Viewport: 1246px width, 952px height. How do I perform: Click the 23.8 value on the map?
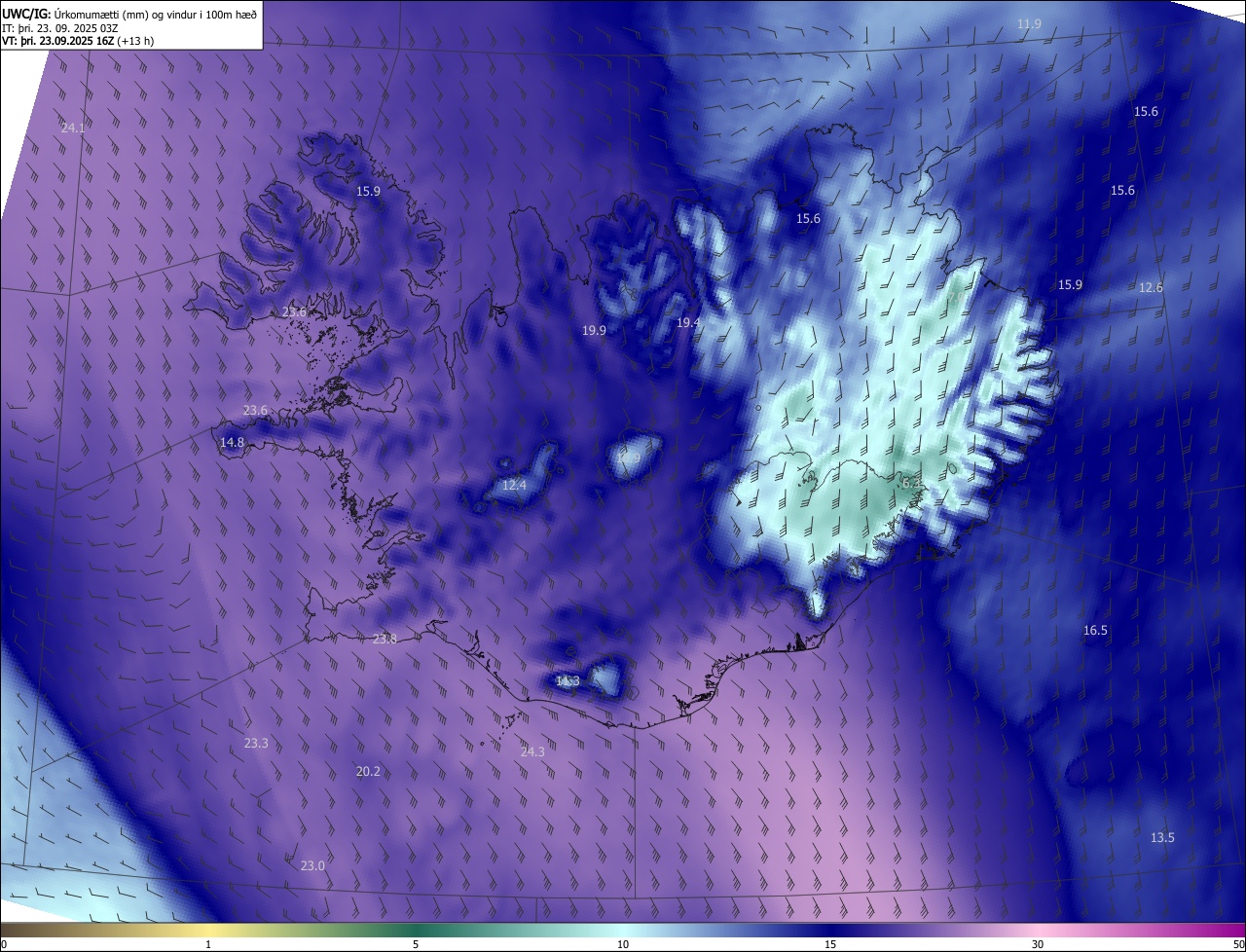point(385,639)
